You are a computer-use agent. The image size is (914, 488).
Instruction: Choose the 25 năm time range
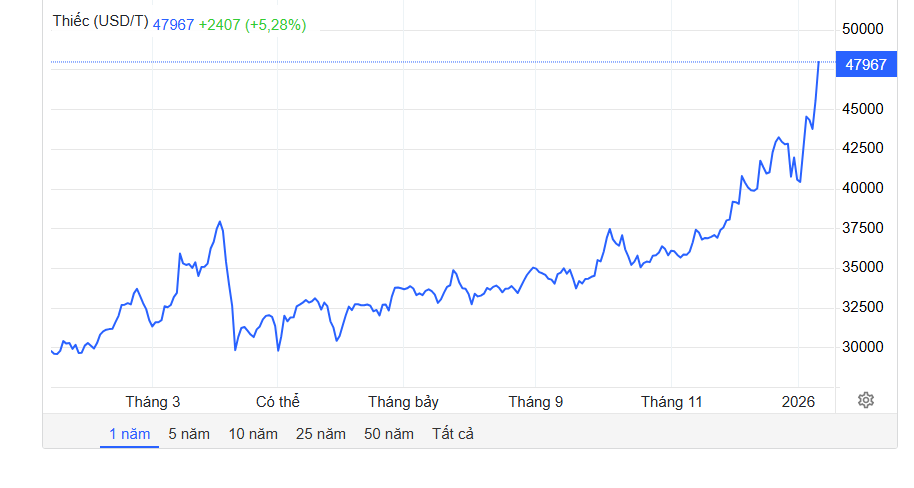(x=321, y=434)
